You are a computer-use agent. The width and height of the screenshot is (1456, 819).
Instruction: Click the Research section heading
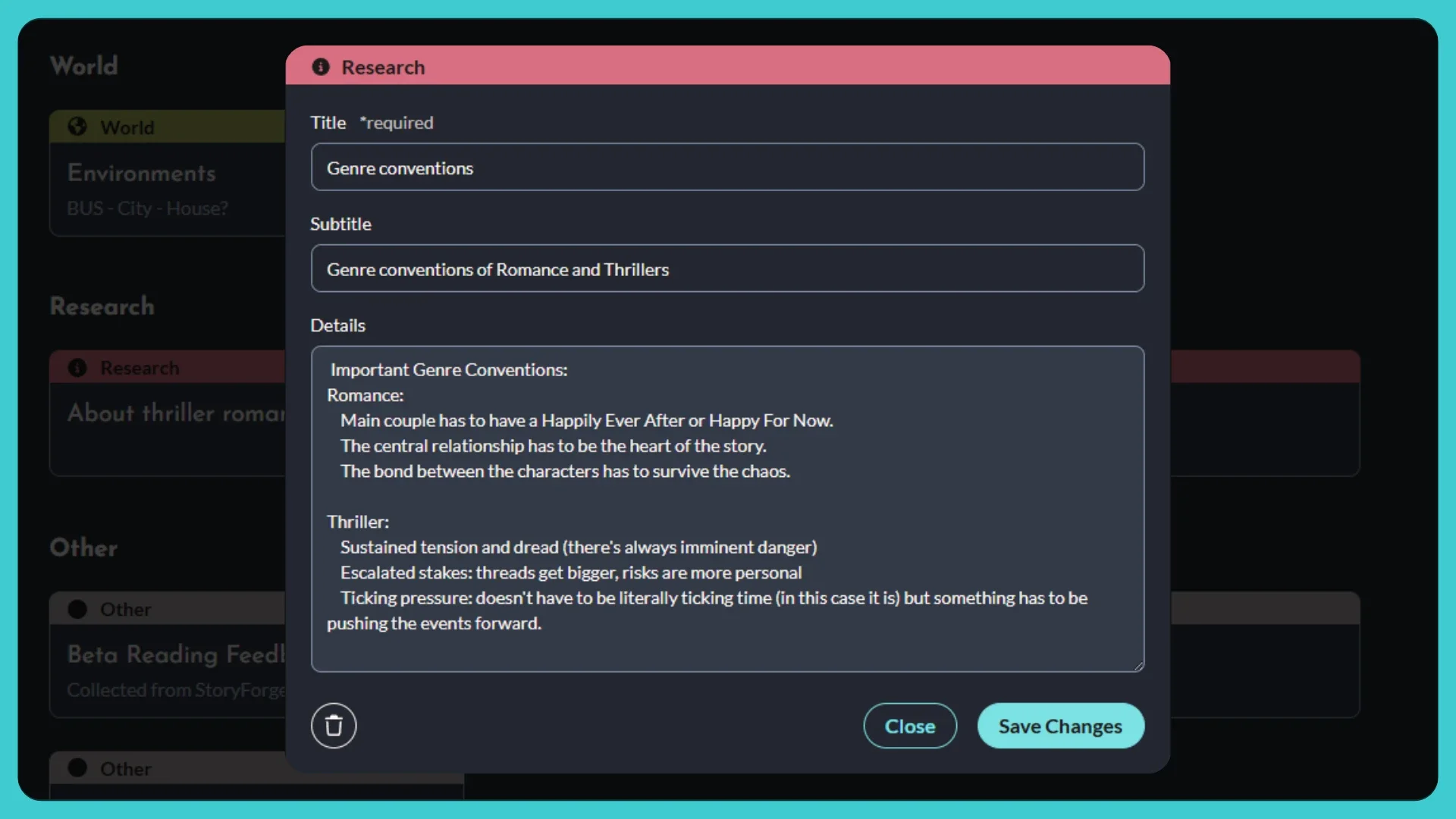click(x=102, y=306)
